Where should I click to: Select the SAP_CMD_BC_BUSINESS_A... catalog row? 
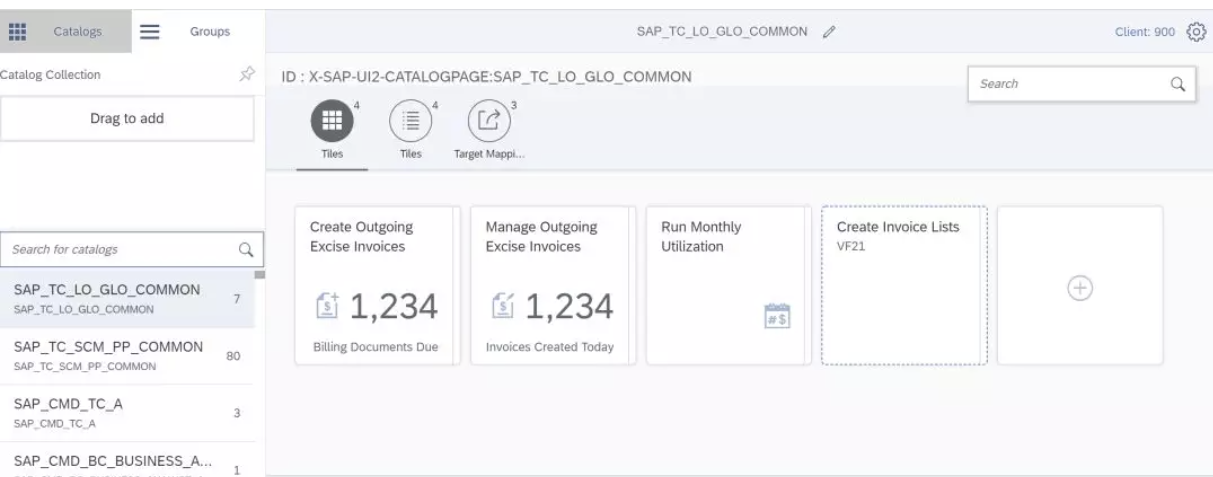coord(127,460)
